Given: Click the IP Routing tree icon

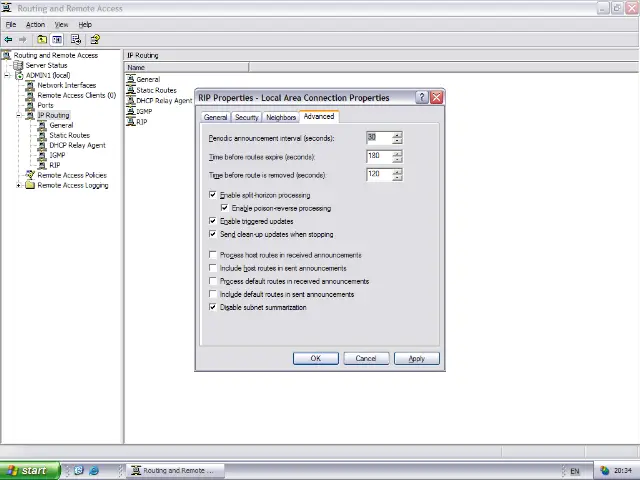Looking at the screenshot, I should tap(30, 116).
